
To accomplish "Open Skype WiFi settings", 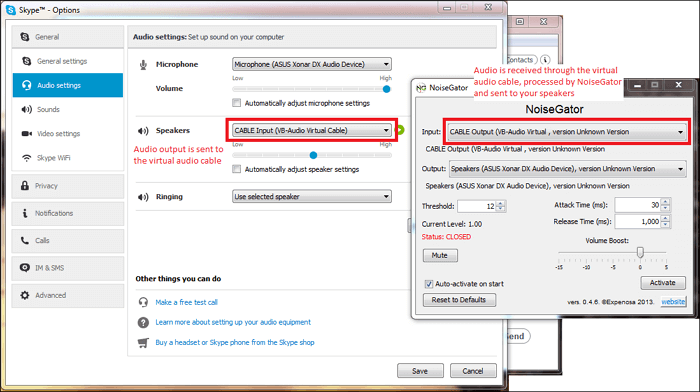I will (x=68, y=158).
